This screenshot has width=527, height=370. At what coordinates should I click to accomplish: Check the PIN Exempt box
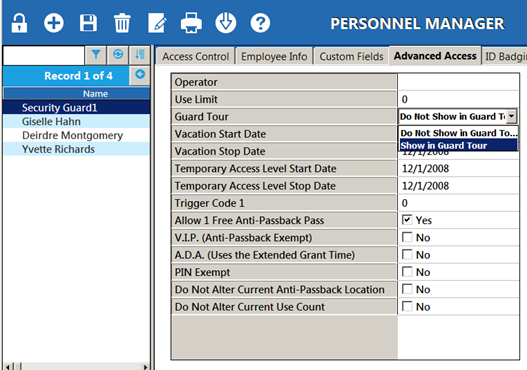tap(407, 272)
